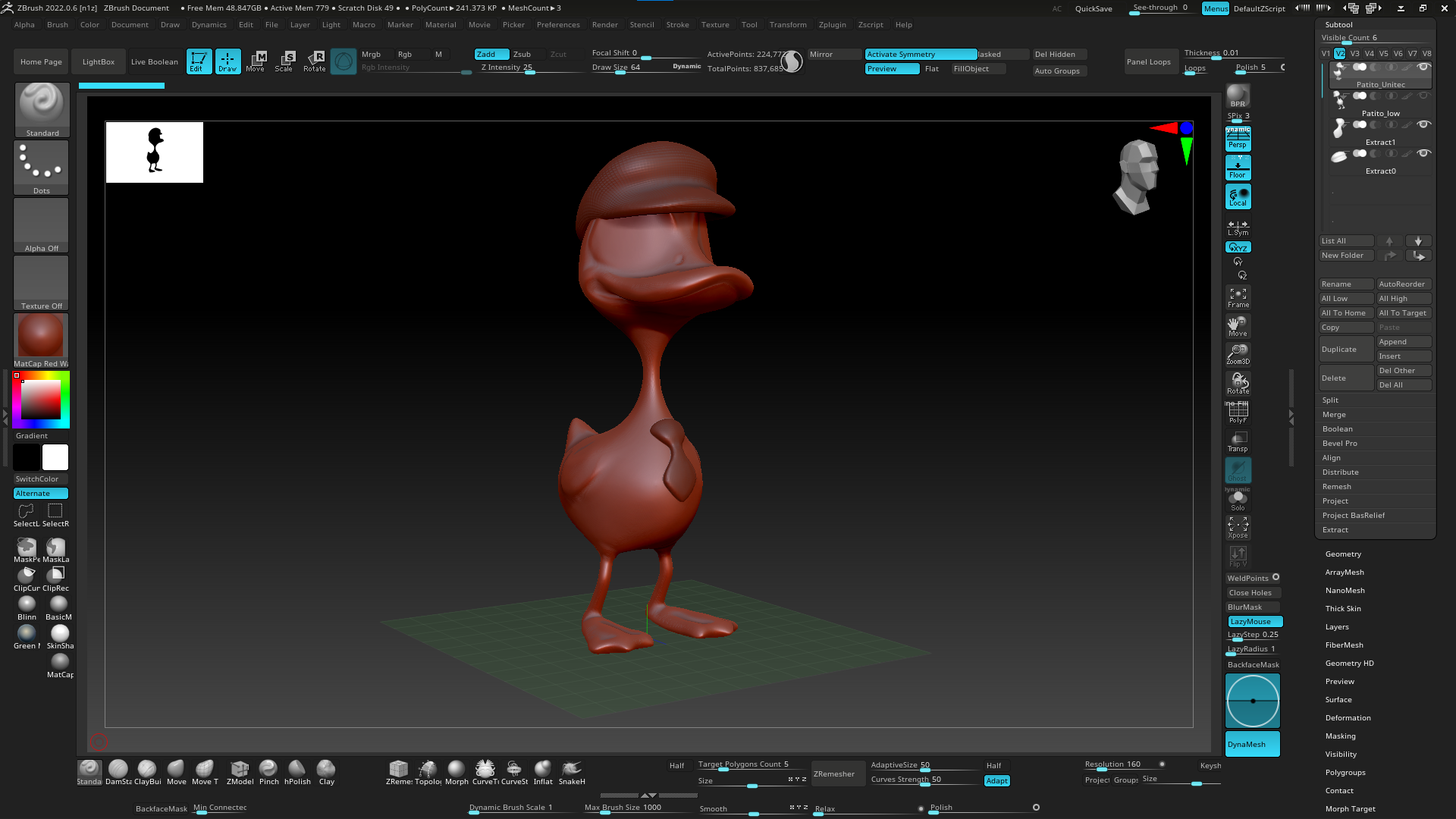Screen dimensions: 1456x819
Task: Select the Move transform tool
Action: click(256, 61)
